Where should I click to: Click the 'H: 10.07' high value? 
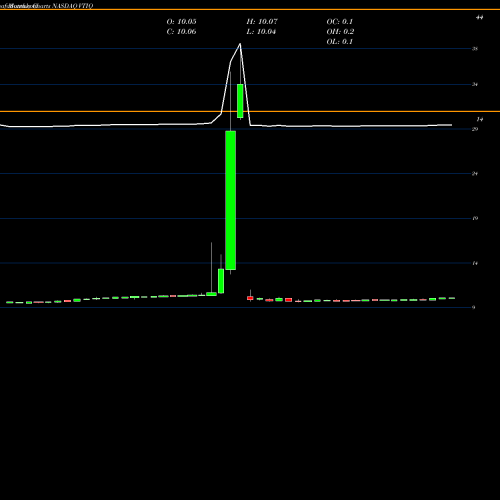point(262,22)
